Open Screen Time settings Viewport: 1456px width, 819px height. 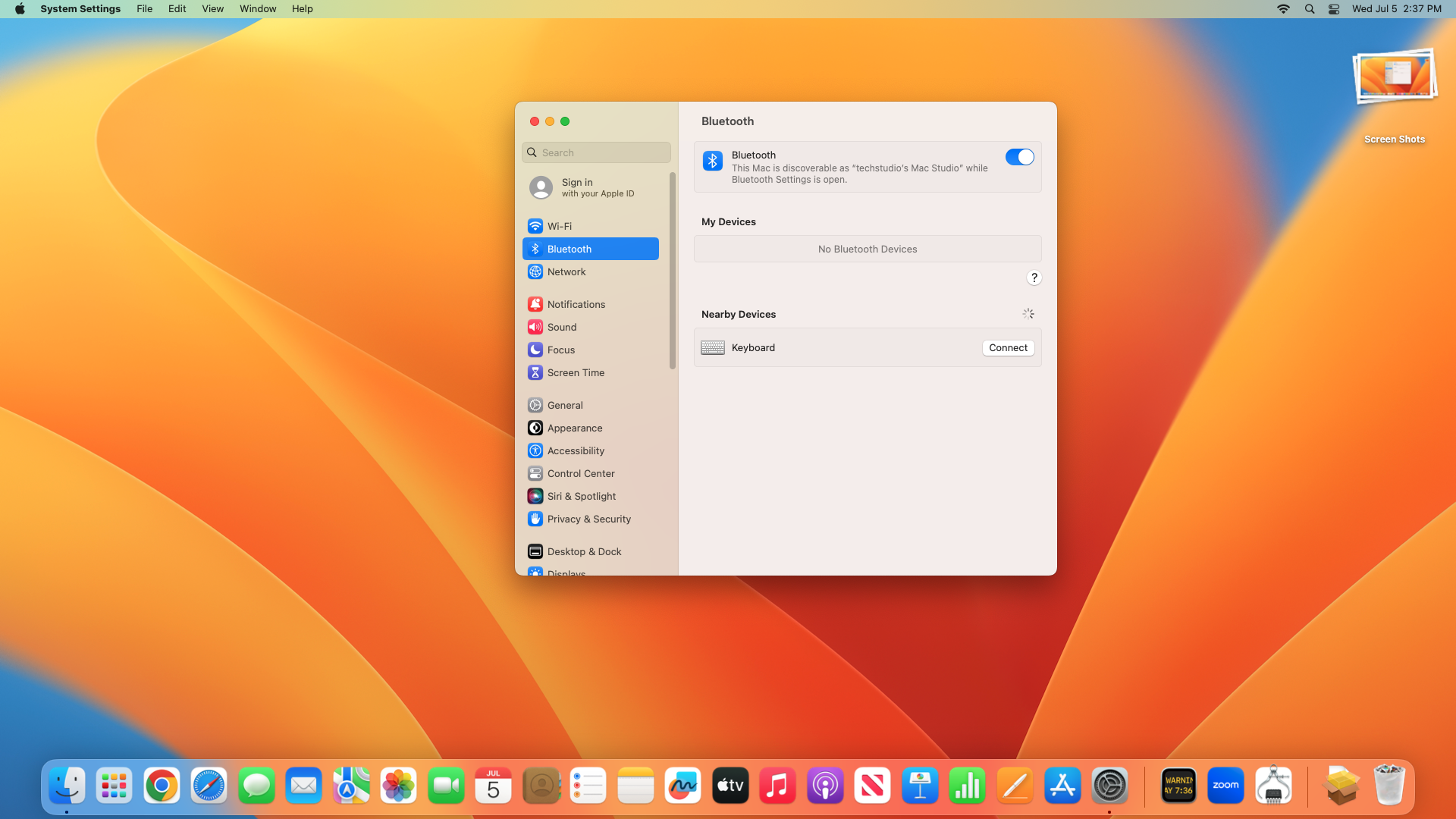coord(591,372)
